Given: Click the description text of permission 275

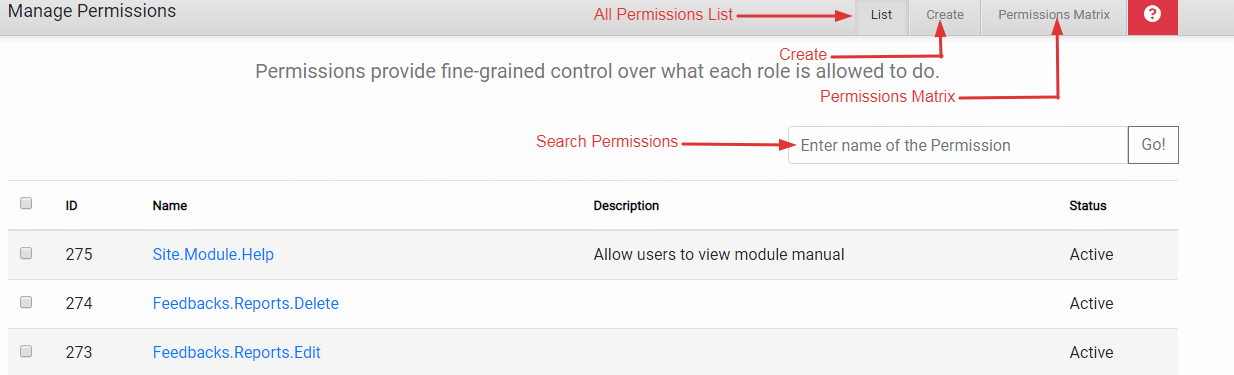Looking at the screenshot, I should [x=719, y=255].
